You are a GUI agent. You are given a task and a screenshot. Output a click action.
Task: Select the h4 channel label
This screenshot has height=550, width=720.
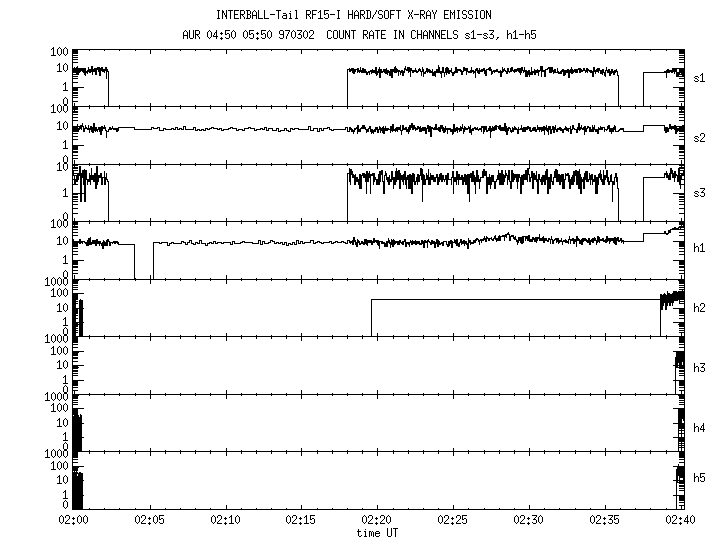699,428
